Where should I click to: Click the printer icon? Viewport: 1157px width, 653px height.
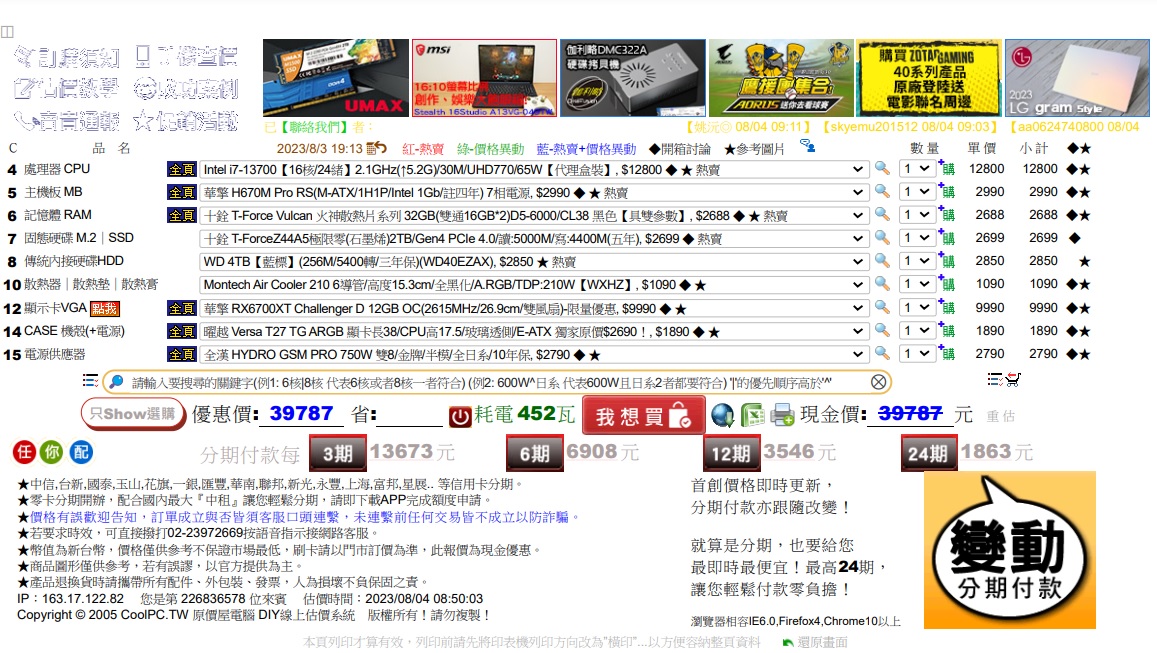pyautogui.click(x=782, y=415)
